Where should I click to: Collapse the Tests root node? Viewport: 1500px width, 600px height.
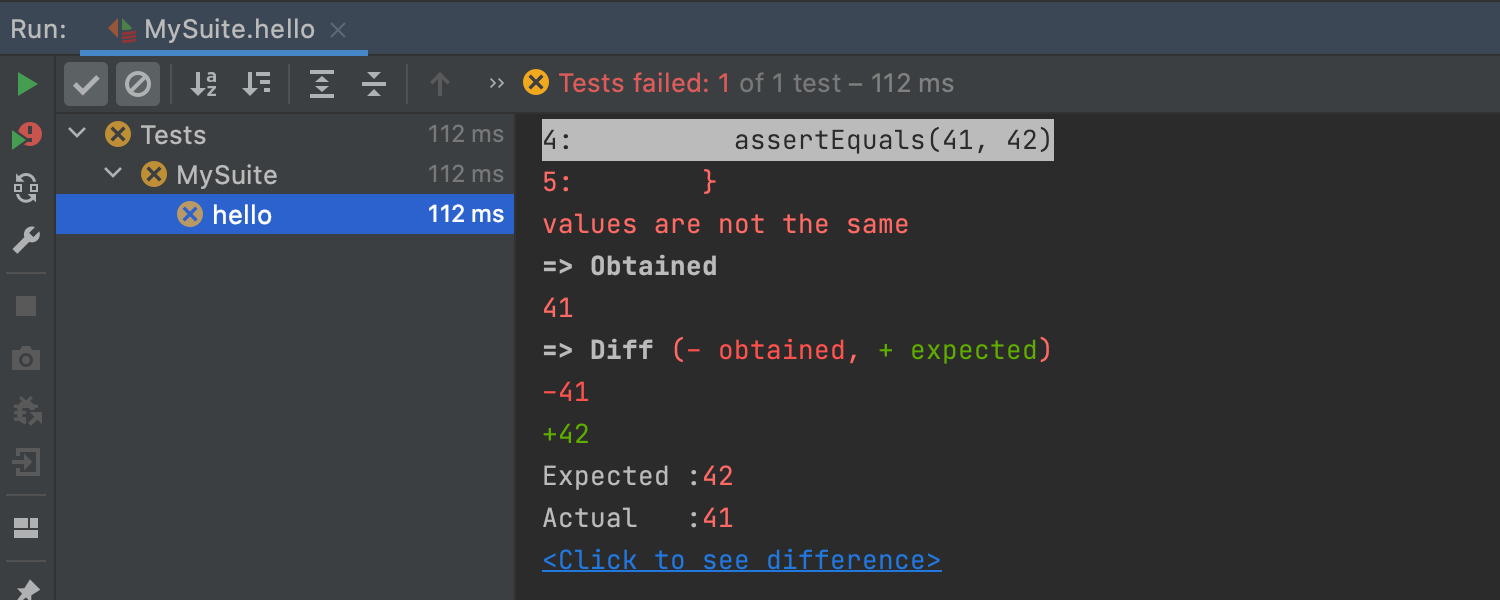79,133
